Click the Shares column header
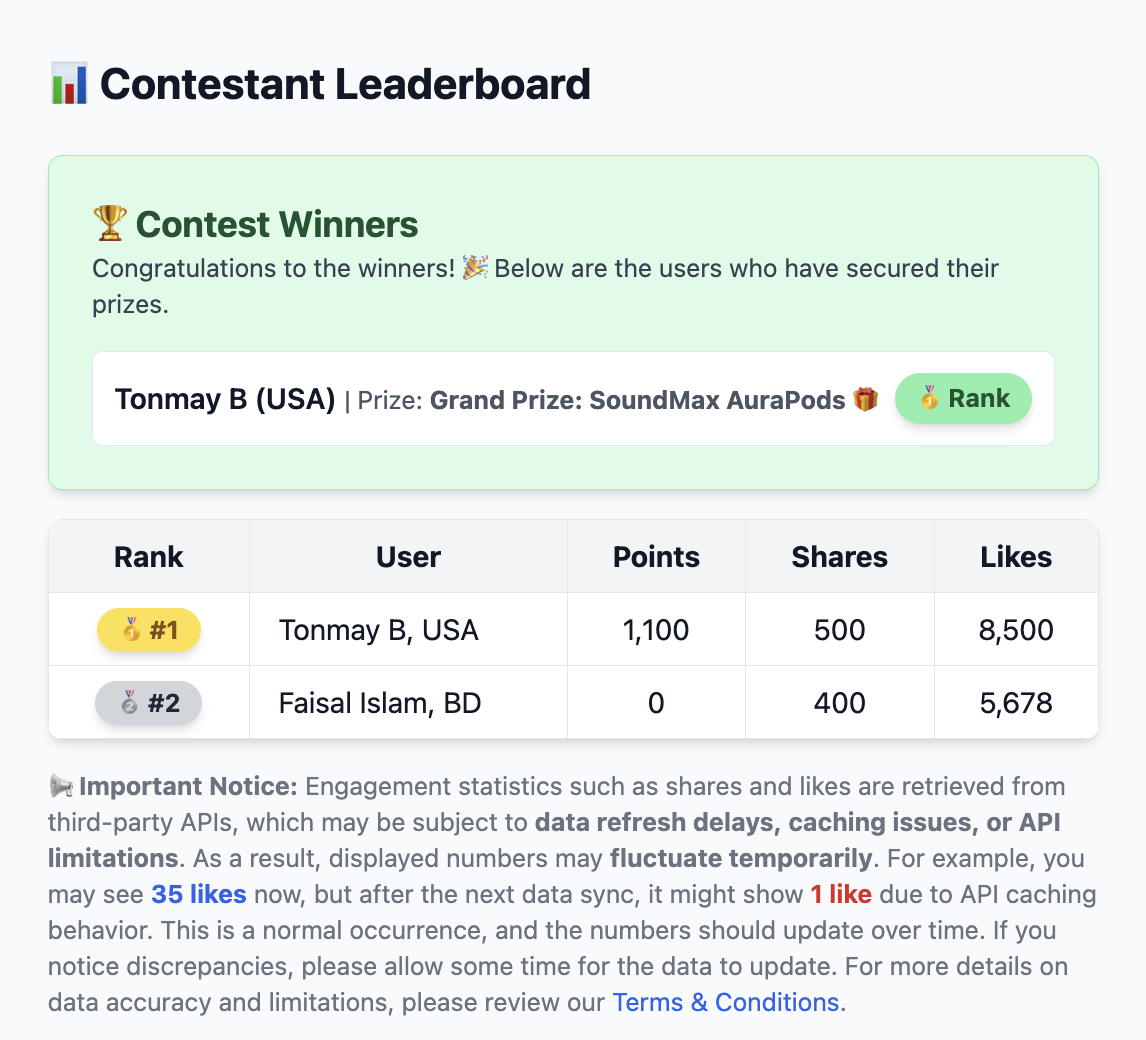The height and width of the screenshot is (1040, 1146). (839, 557)
